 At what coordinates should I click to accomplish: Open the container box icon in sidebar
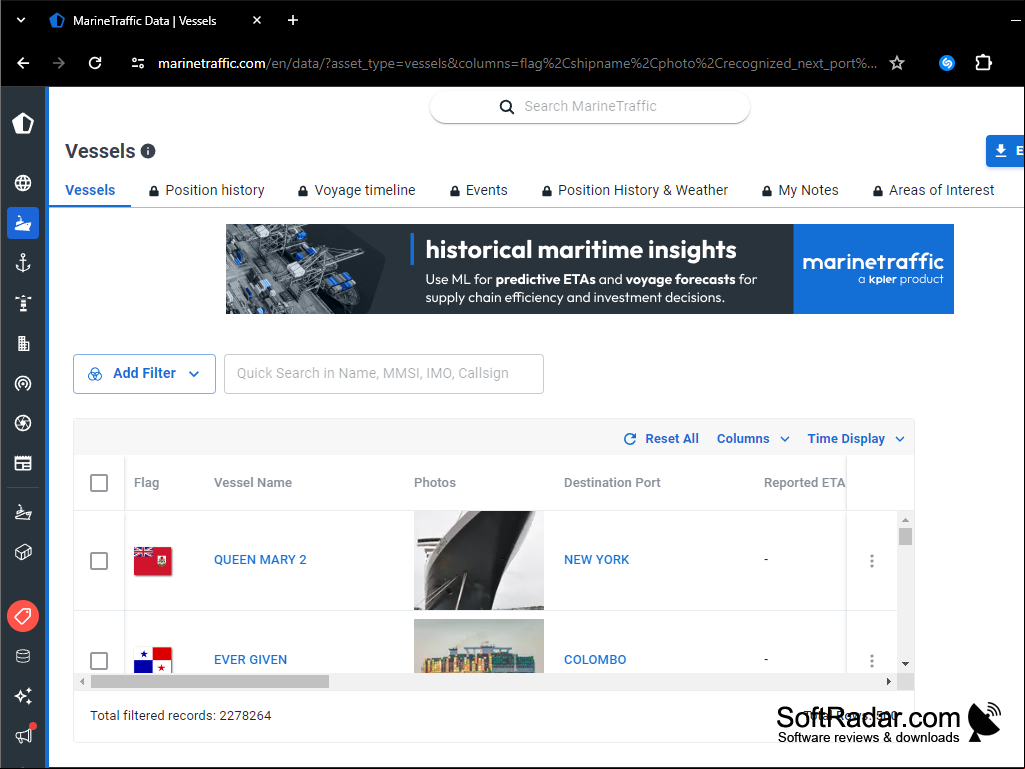(23, 553)
